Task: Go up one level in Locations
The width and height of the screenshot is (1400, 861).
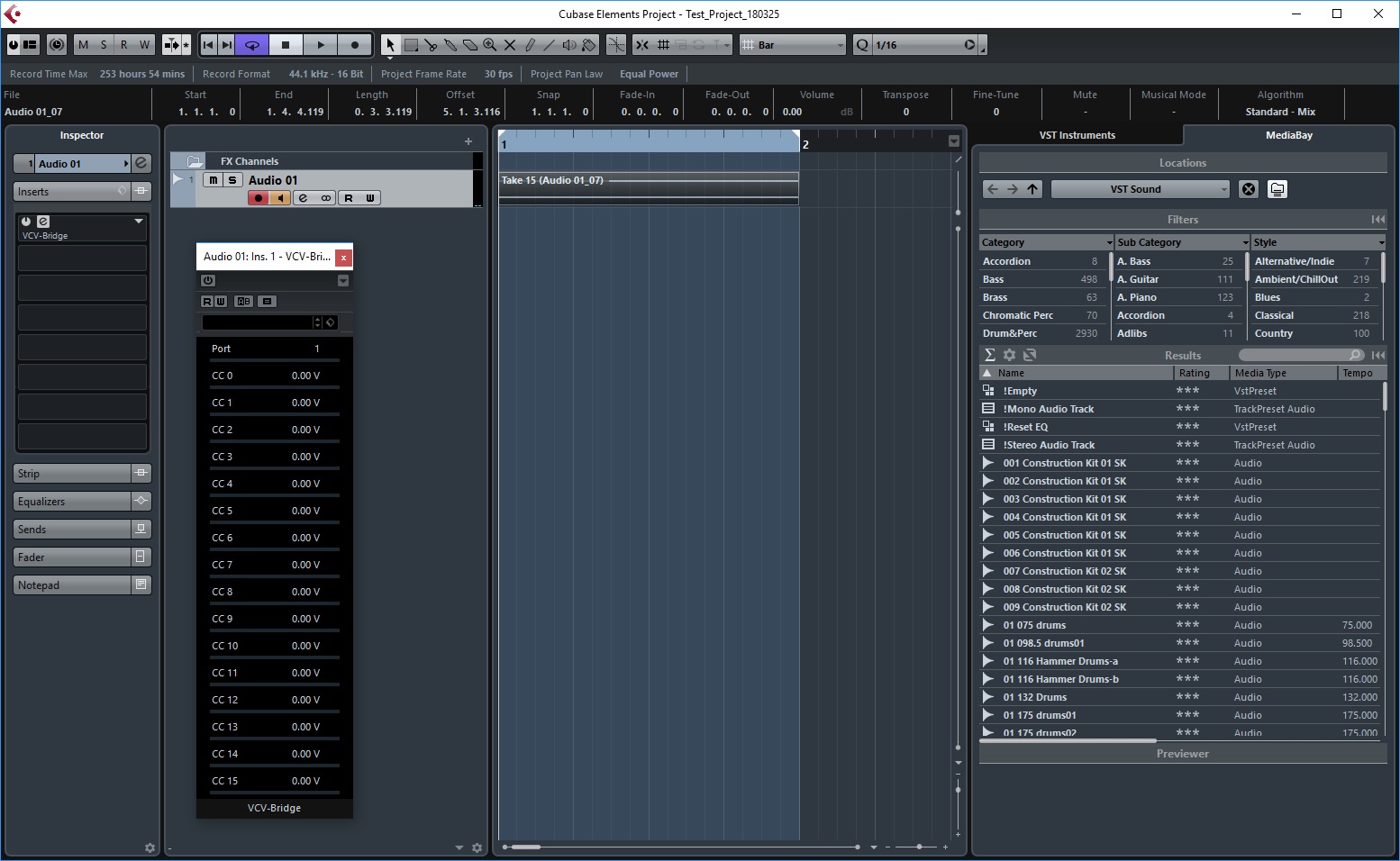Action: tap(1033, 189)
